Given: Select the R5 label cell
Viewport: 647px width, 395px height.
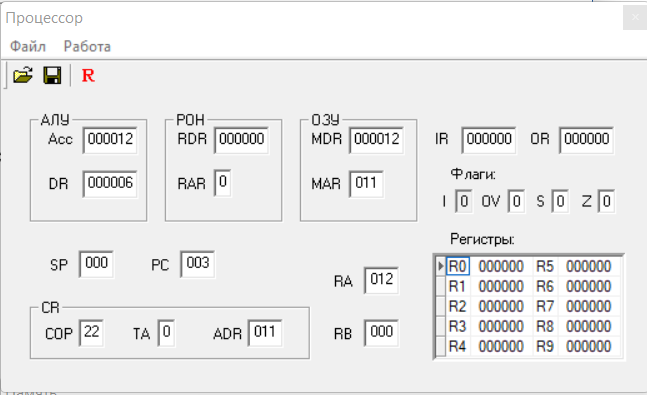Looking at the screenshot, I should coord(545,266).
